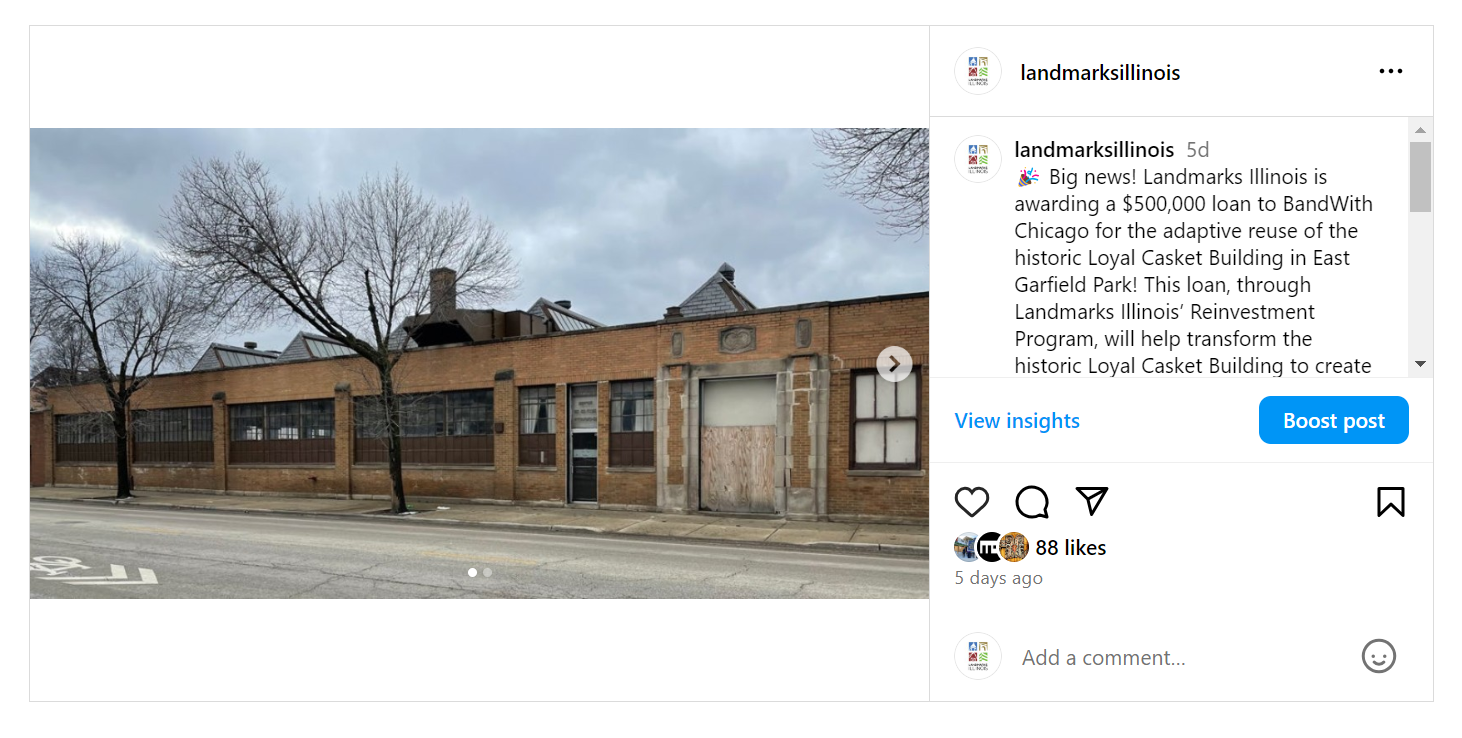Click the Boost post button
The width and height of the screenshot is (1462, 738).
click(x=1333, y=420)
